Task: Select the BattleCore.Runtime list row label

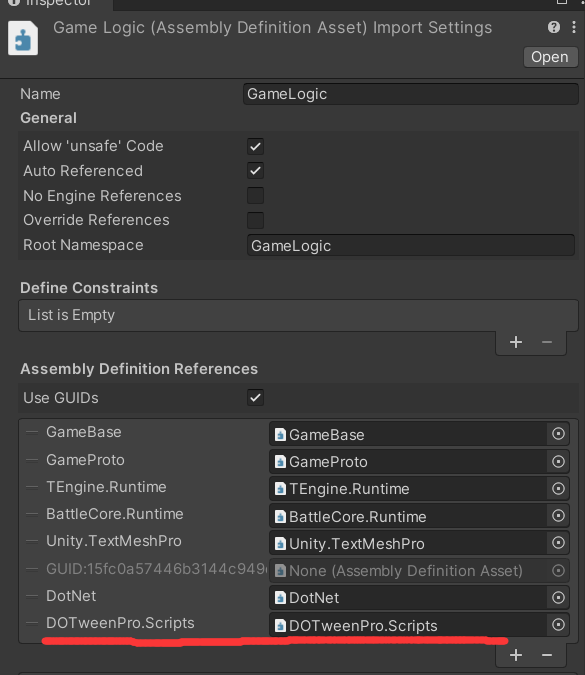Action: click(x=115, y=514)
